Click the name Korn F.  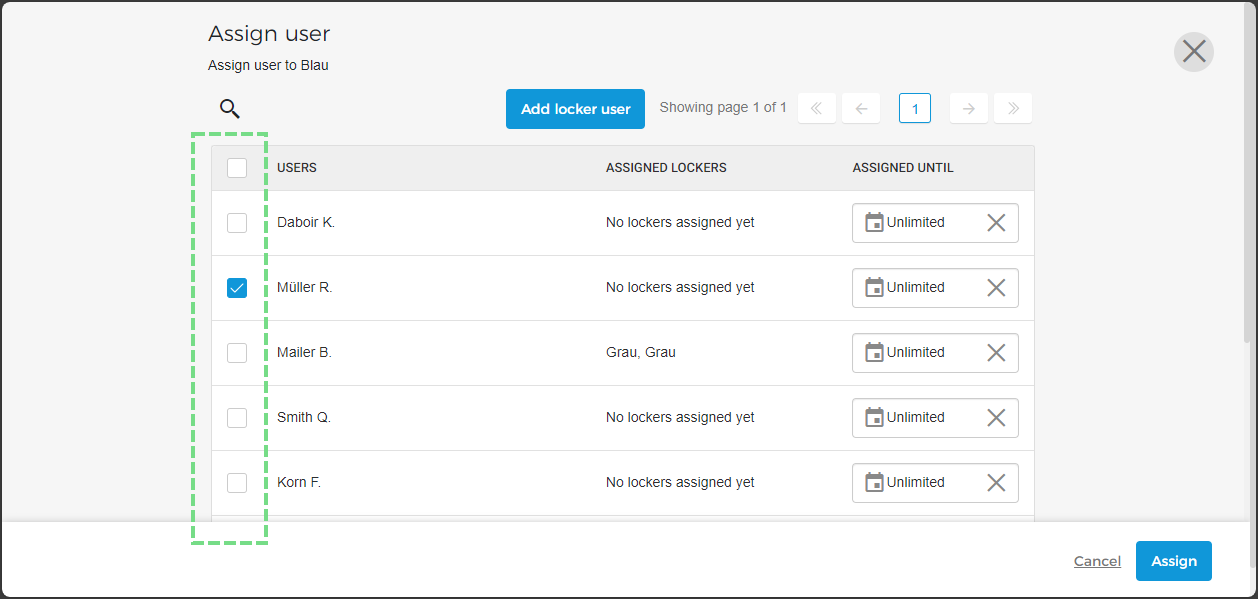[x=299, y=483]
